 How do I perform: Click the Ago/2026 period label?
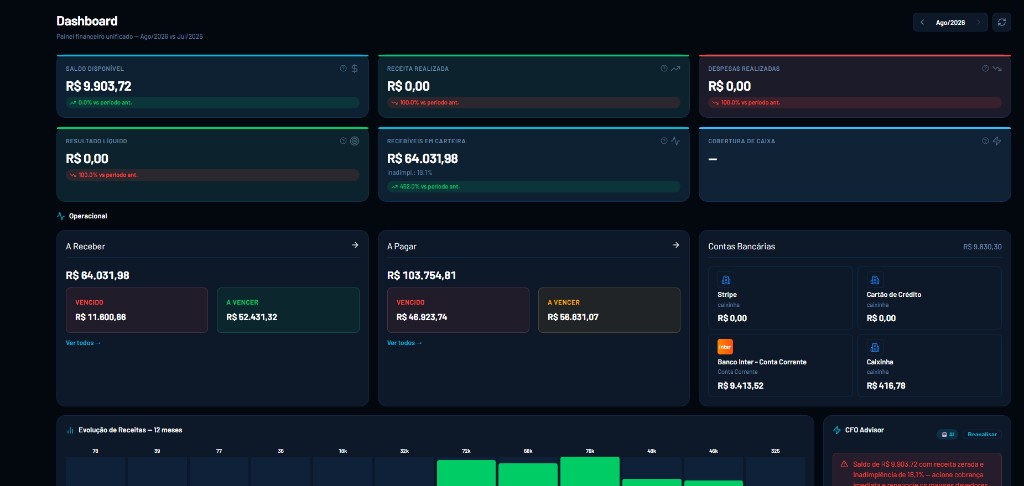coord(950,22)
